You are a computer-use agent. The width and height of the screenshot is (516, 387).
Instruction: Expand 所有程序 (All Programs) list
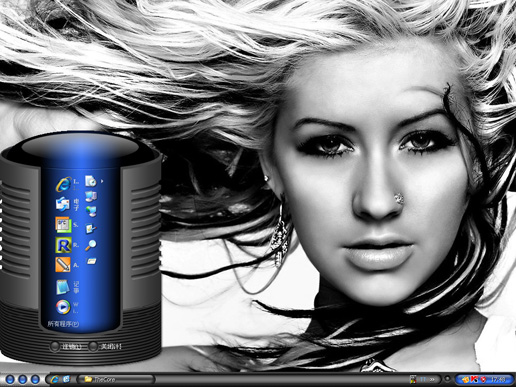tap(63, 323)
